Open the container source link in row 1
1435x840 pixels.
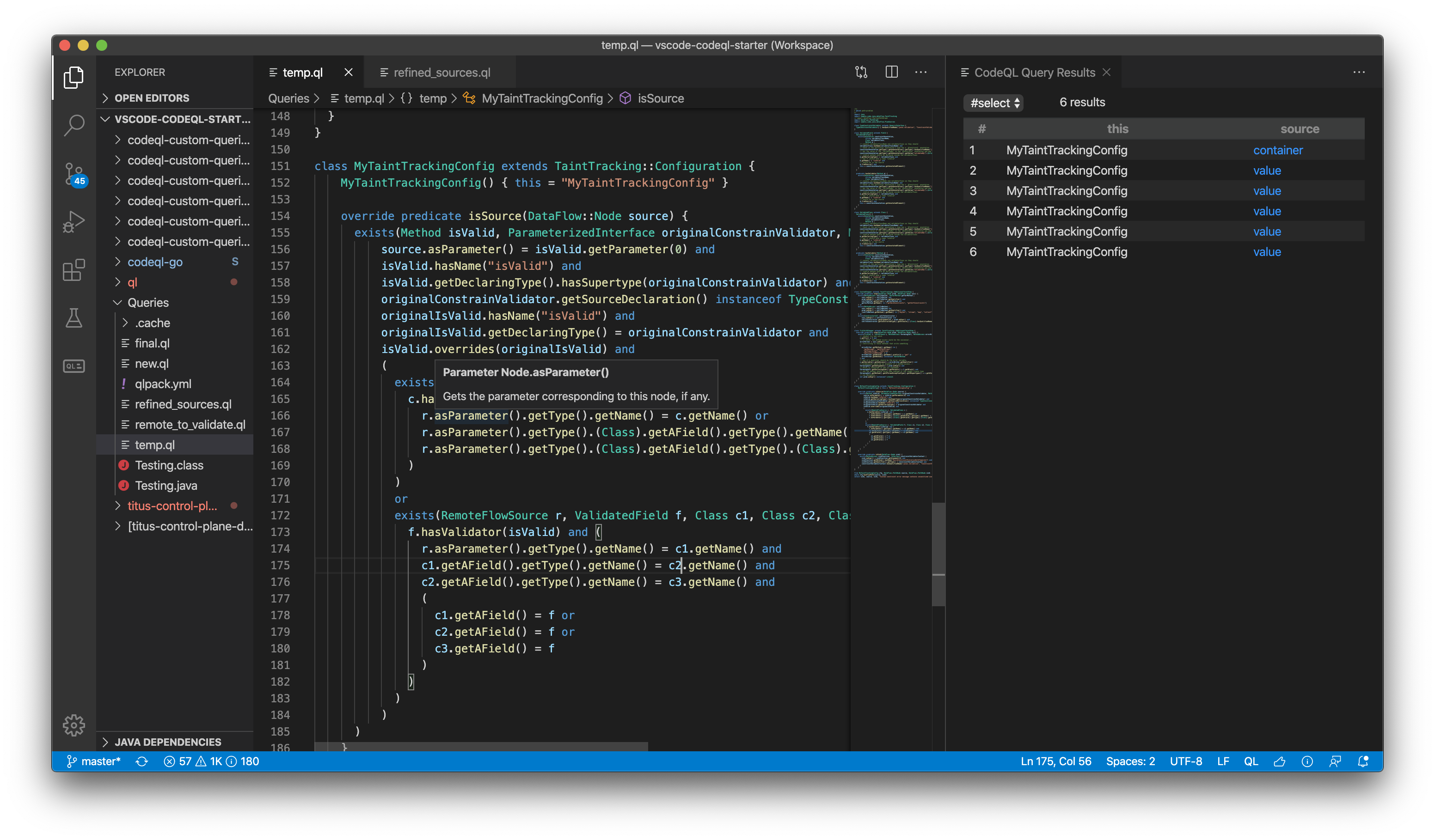(x=1277, y=150)
